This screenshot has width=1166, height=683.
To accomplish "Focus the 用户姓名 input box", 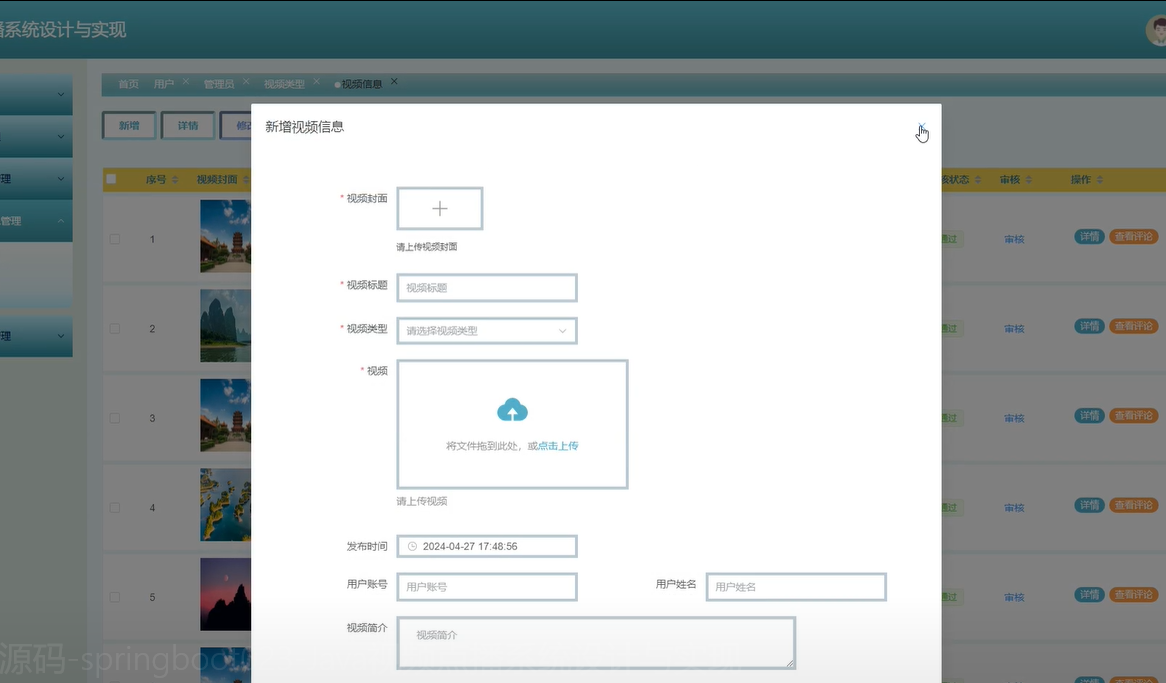I will [796, 587].
